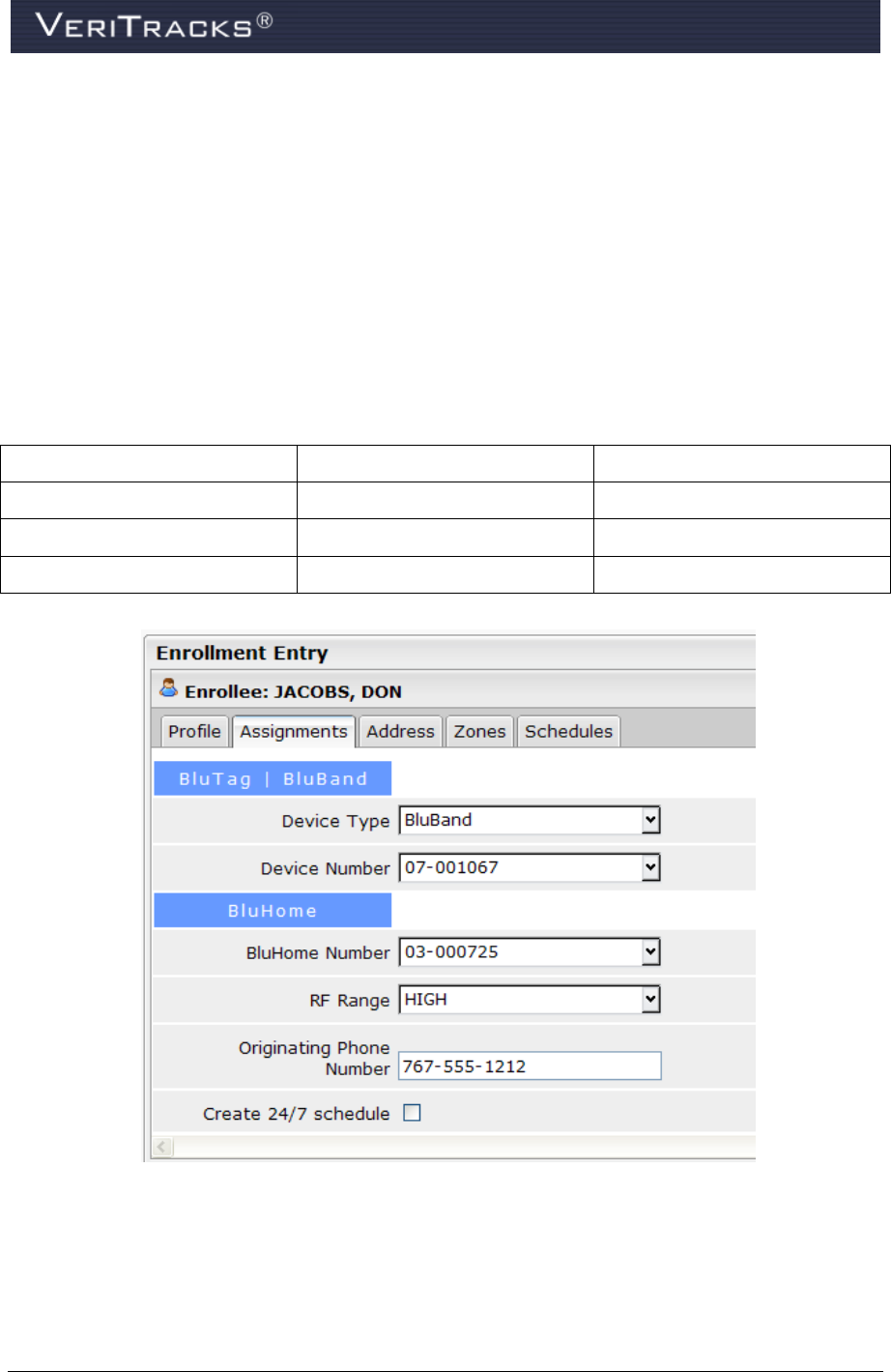The image size is (891, 1372).
Task: Click the Enrollment Entry title
Action: (243, 653)
